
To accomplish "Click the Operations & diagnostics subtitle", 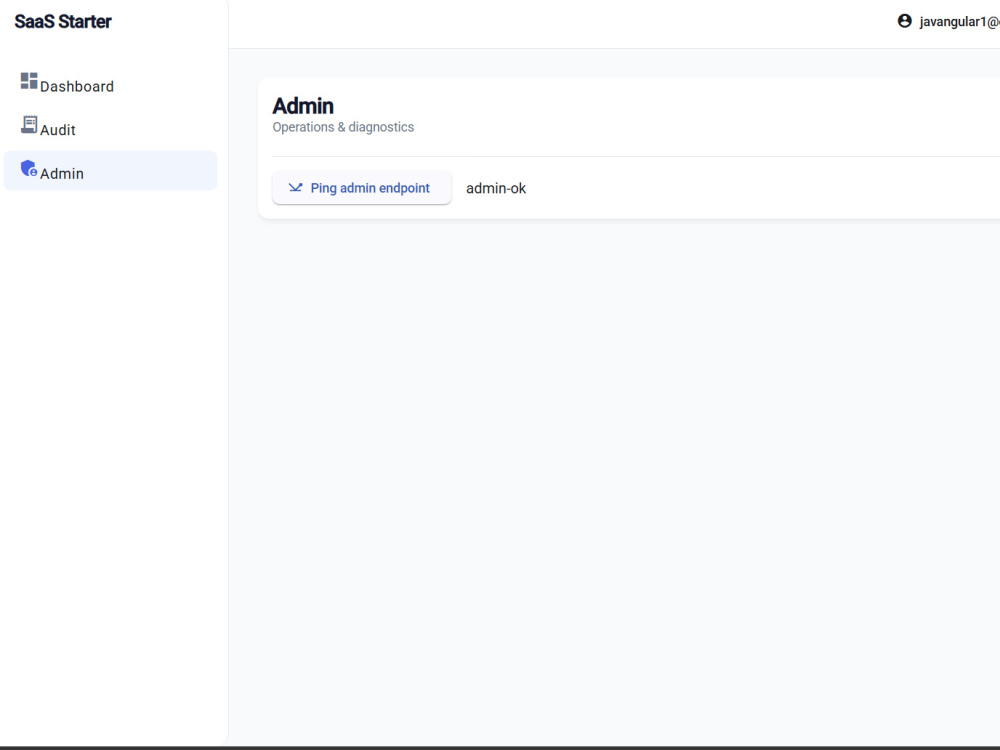I will click(343, 127).
